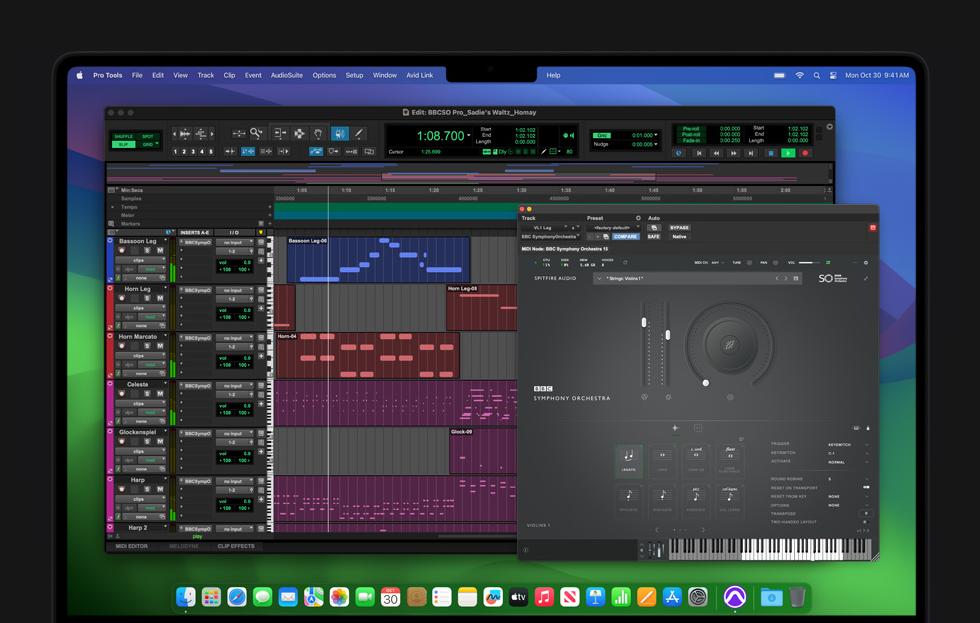
Task: Open the Clip menu
Action: [x=229, y=75]
